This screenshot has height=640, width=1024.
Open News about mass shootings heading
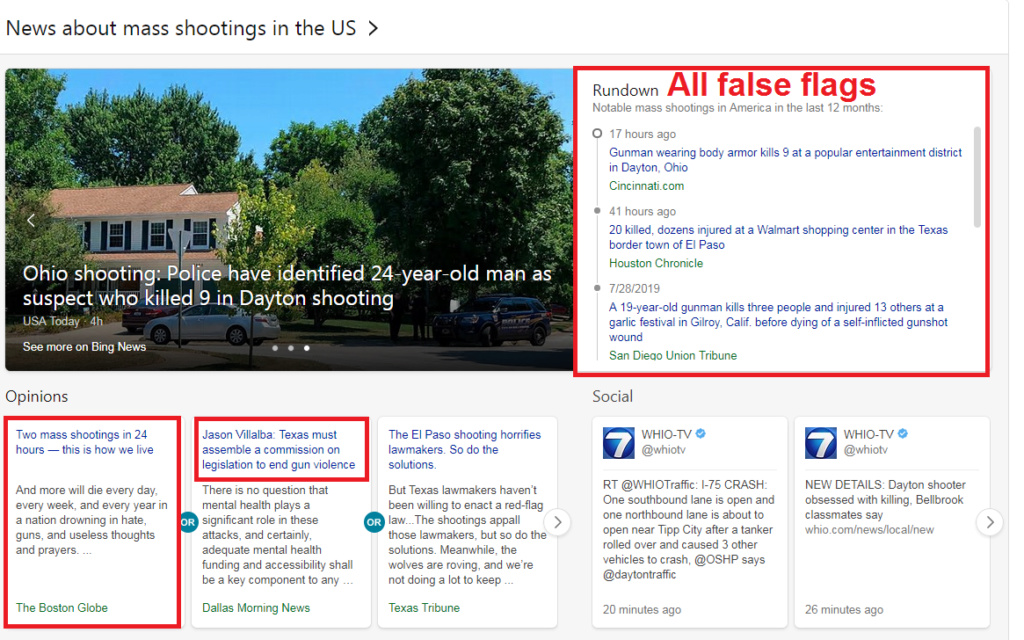point(181,29)
